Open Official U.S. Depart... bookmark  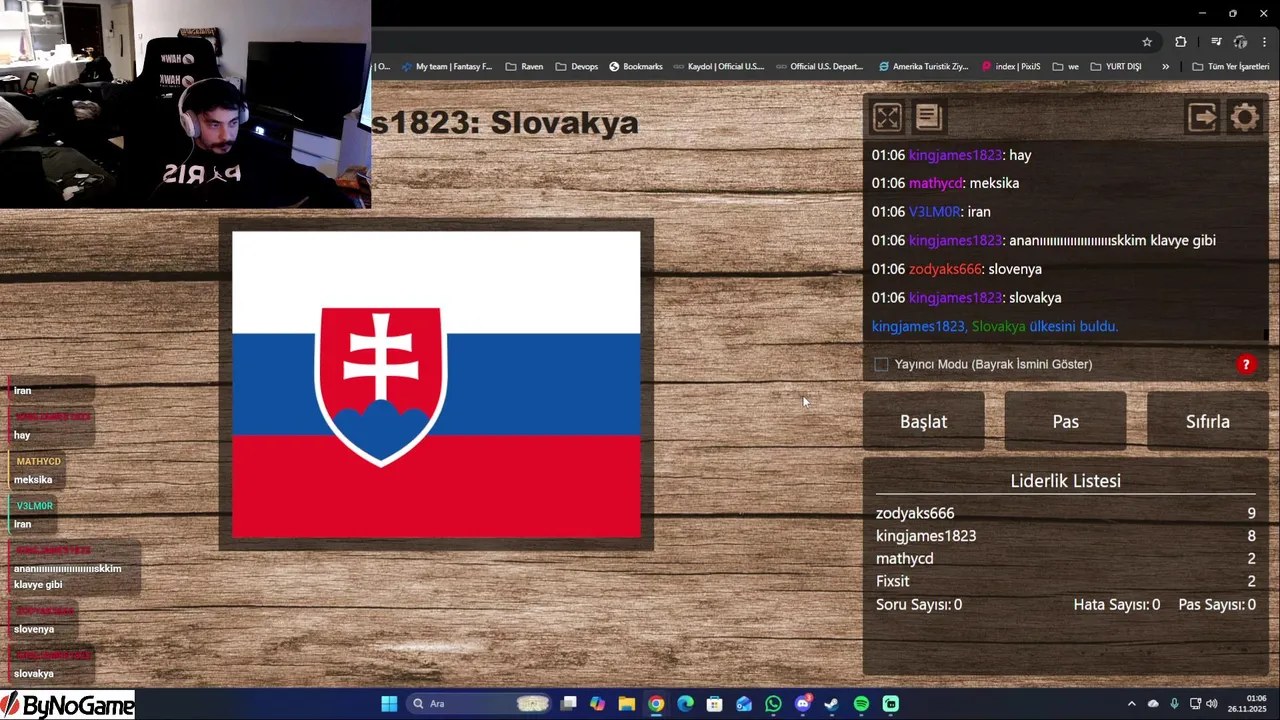click(818, 67)
